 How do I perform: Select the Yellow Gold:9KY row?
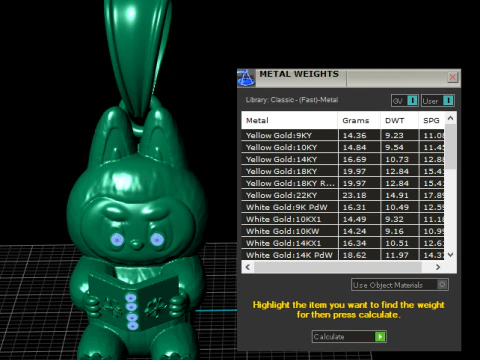pos(343,135)
